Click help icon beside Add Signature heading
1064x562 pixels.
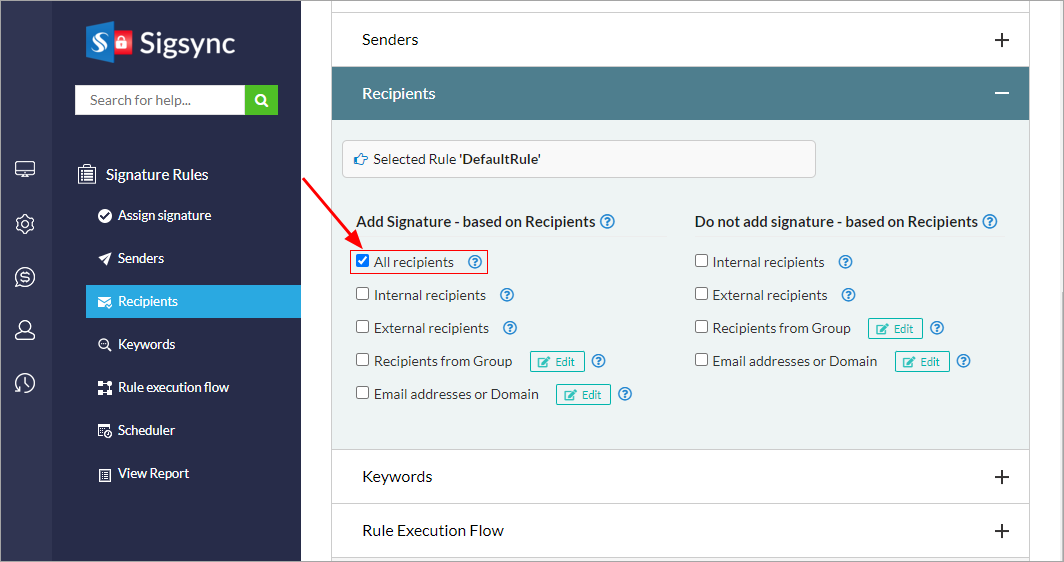pos(607,222)
